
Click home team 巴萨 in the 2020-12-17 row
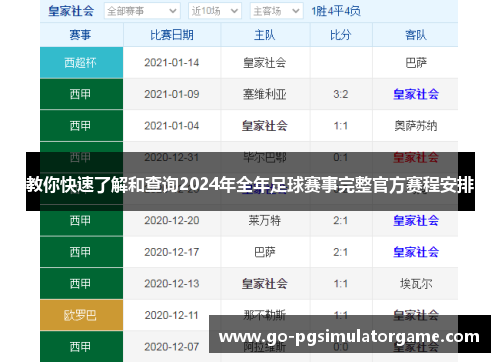265,252
